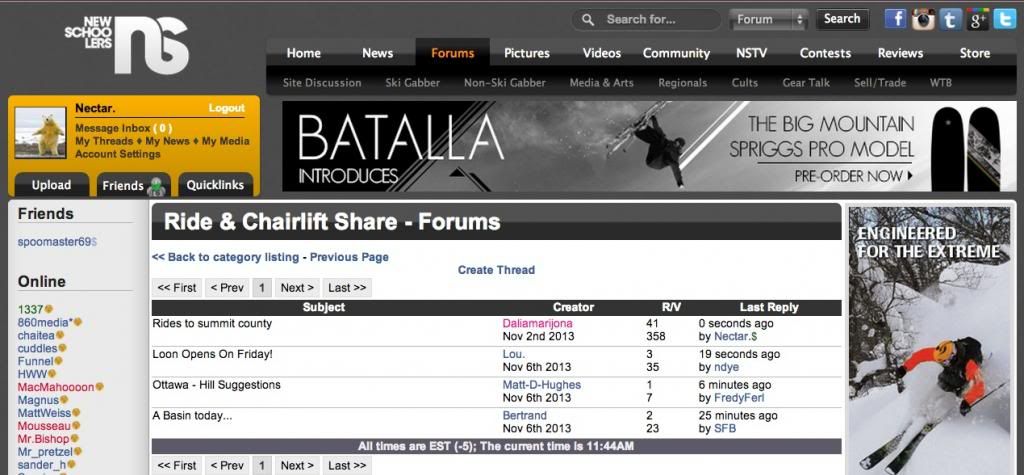Open last replier FredyFerl's profile
Image resolution: width=1024 pixels, height=475 pixels.
pos(739,398)
